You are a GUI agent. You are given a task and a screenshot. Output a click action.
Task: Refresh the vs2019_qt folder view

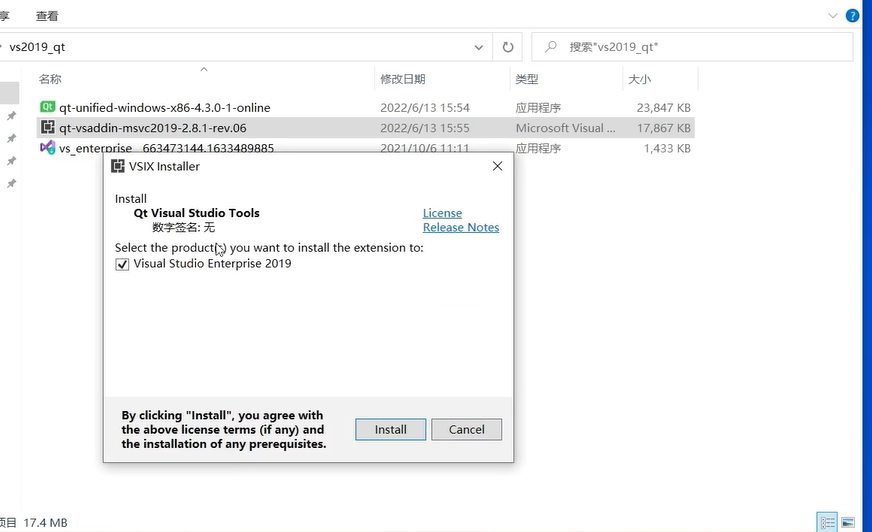pos(508,47)
